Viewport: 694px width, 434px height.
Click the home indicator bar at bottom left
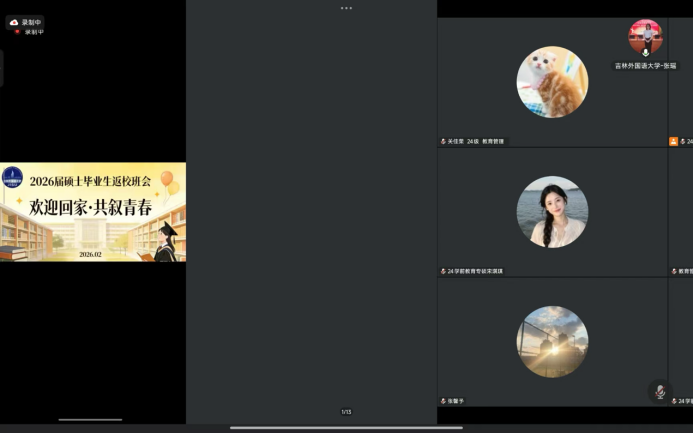[91, 420]
